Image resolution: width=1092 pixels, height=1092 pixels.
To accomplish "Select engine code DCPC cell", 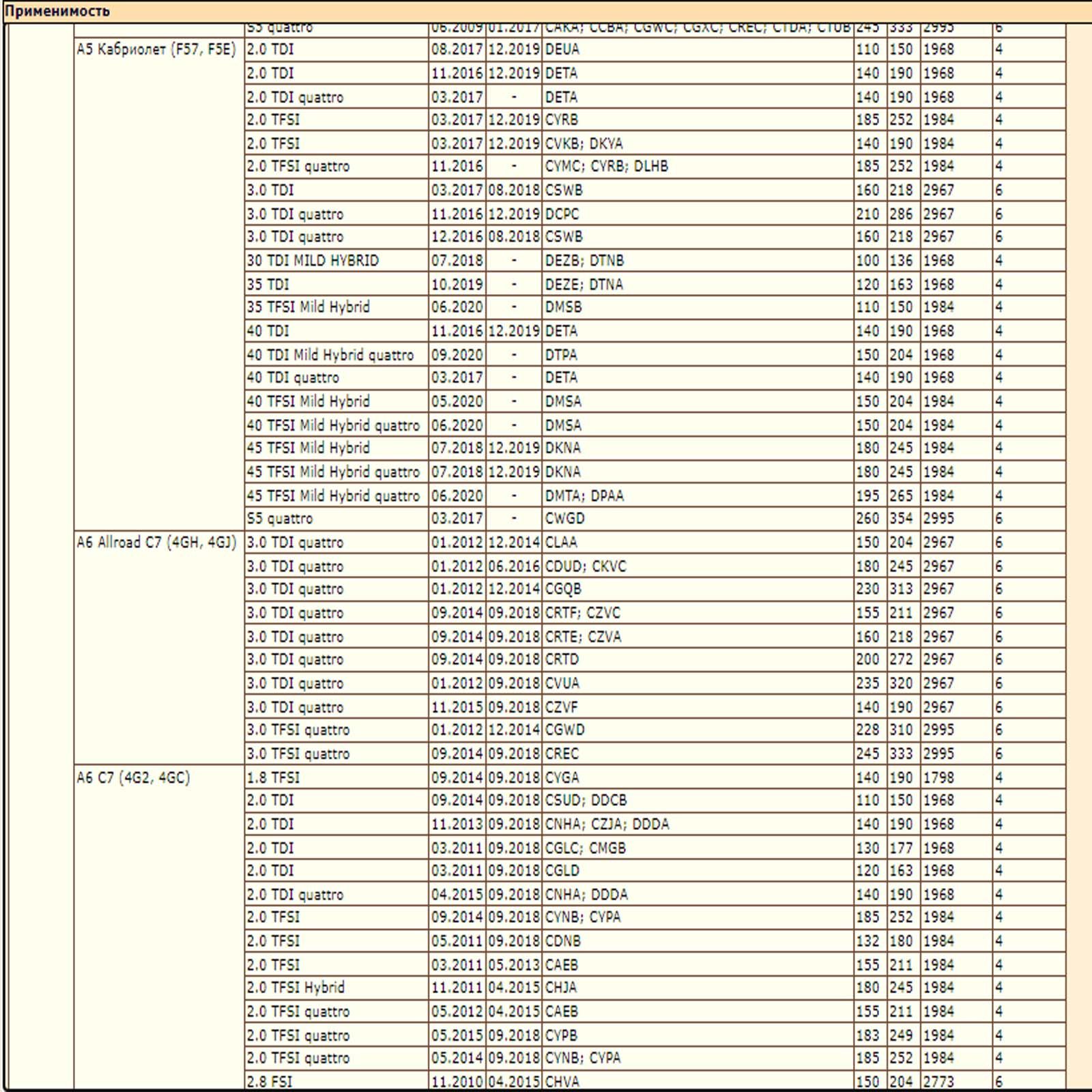I will (562, 214).
